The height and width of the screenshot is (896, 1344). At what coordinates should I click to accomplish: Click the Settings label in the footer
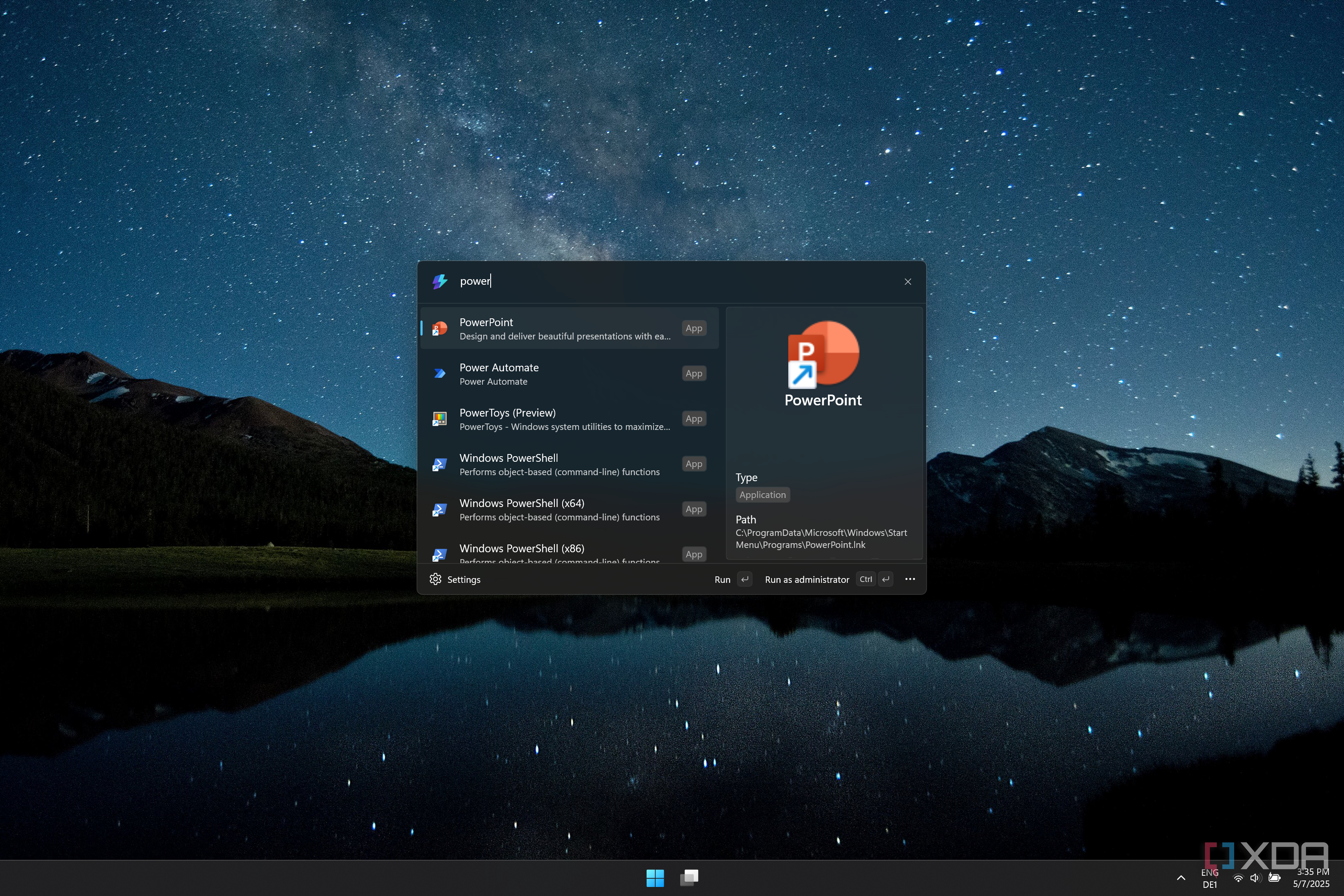click(x=464, y=579)
